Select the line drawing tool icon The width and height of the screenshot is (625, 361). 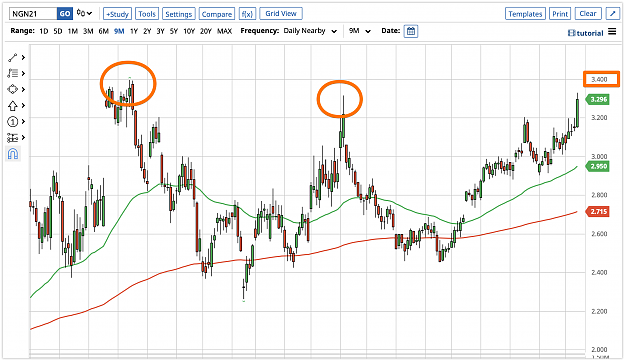click(12, 58)
